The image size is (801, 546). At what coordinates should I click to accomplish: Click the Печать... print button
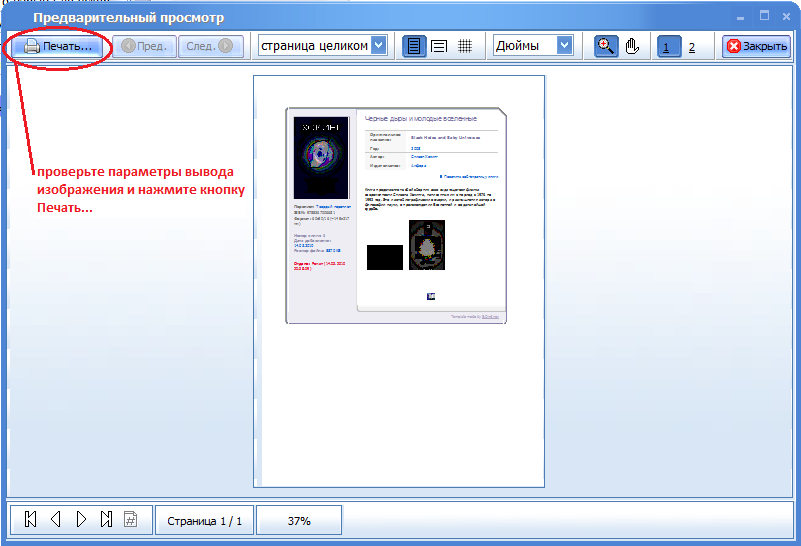pos(57,46)
